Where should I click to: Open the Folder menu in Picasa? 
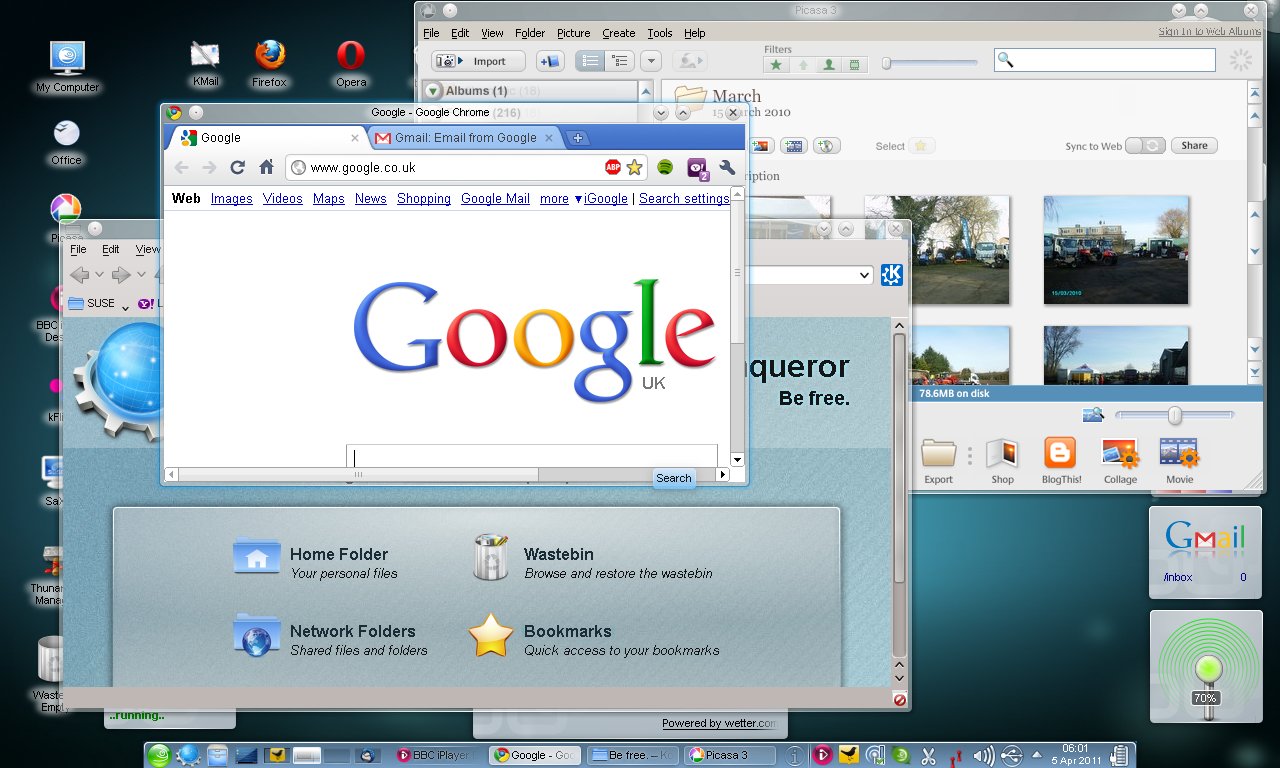click(x=530, y=33)
